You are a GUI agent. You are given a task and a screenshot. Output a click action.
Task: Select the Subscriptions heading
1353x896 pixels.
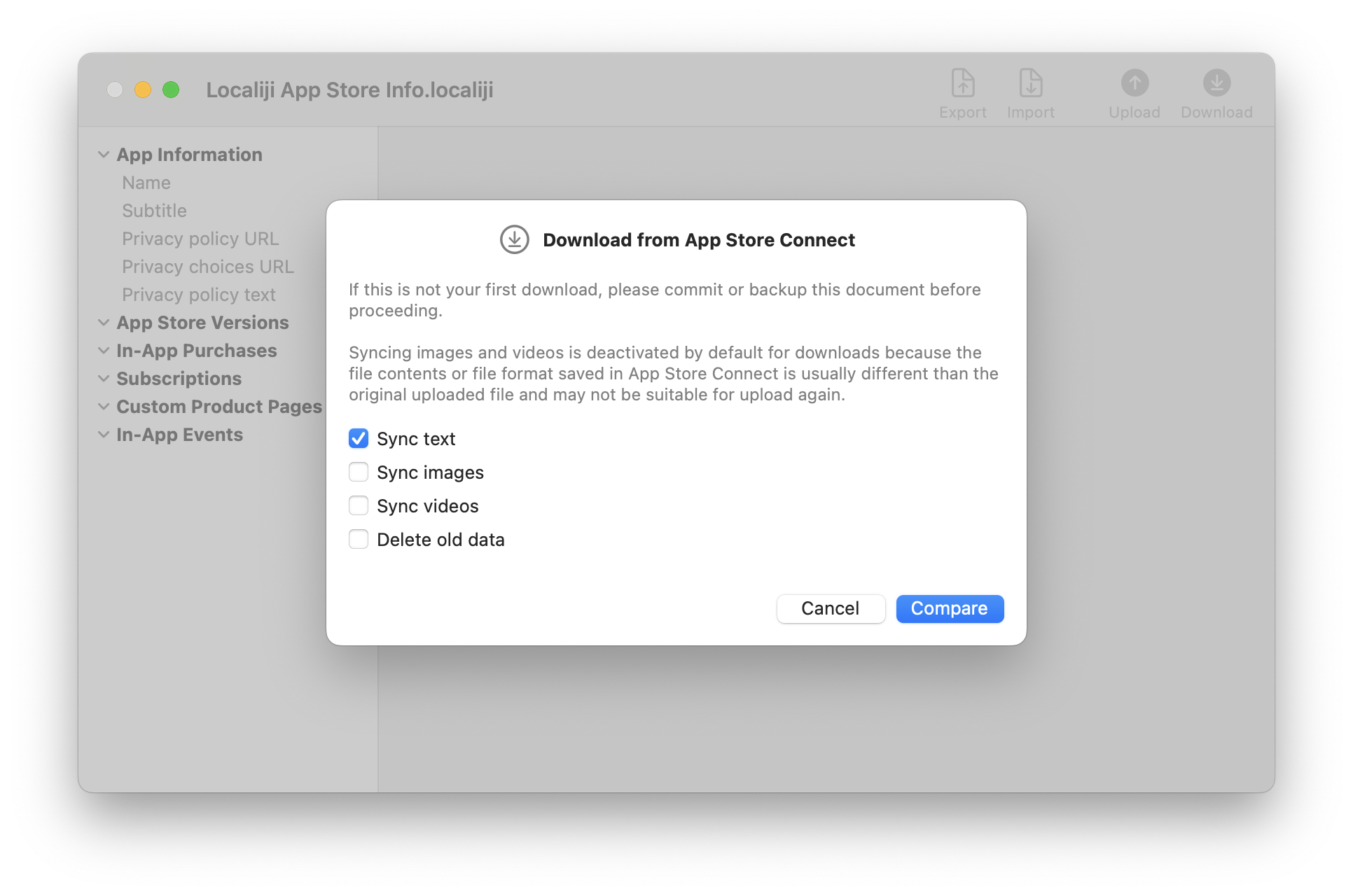pyautogui.click(x=179, y=379)
